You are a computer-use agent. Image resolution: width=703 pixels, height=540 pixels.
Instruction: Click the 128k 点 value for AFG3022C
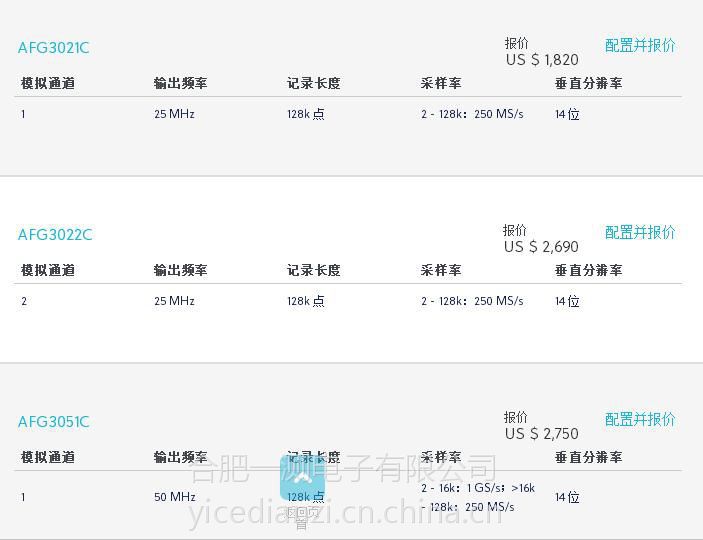(x=306, y=301)
